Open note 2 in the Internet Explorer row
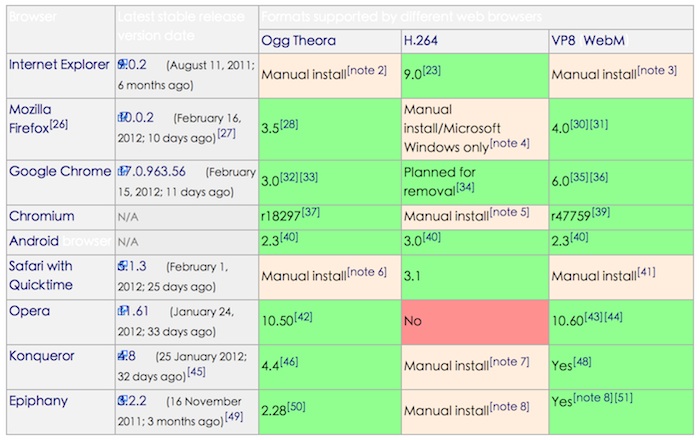This screenshot has width=700, height=440. [x=367, y=71]
